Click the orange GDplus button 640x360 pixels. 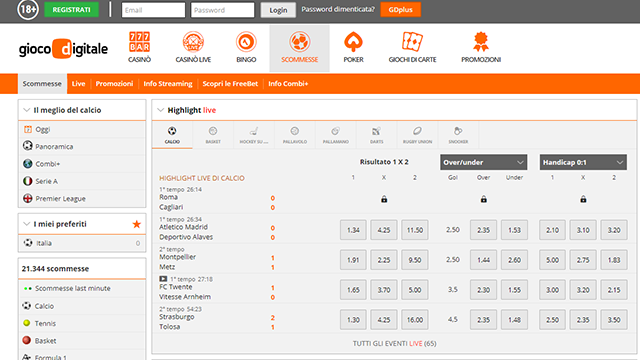pos(400,9)
